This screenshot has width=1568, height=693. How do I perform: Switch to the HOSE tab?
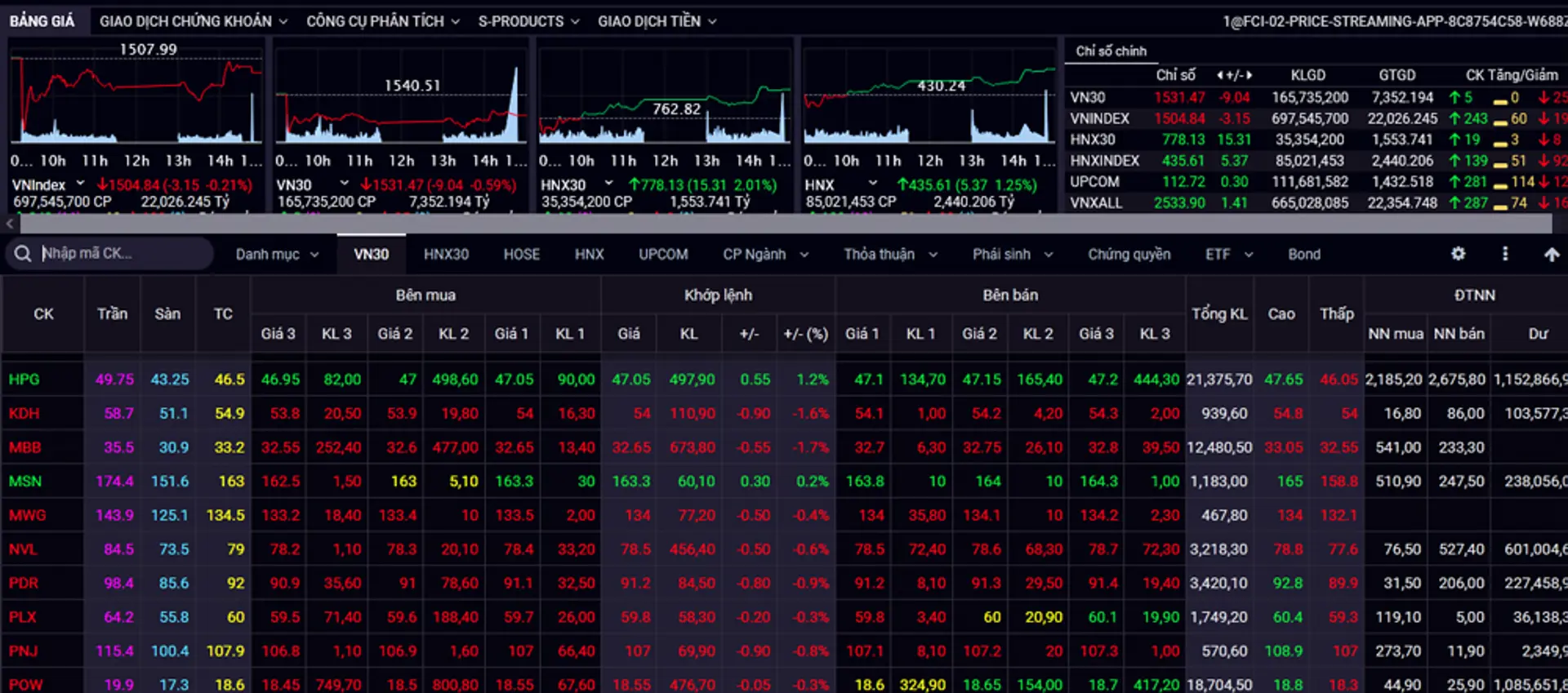point(521,255)
